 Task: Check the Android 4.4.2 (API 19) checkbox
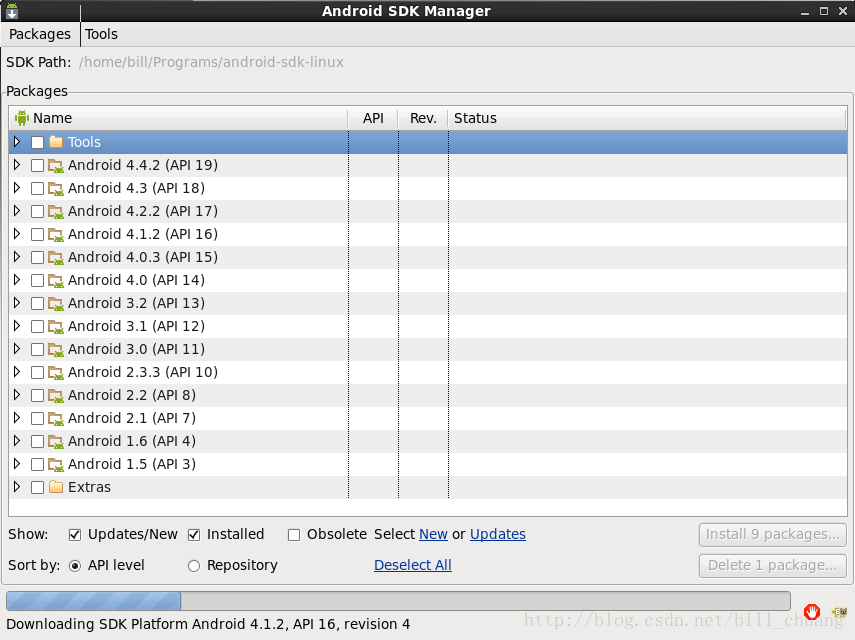click(37, 165)
